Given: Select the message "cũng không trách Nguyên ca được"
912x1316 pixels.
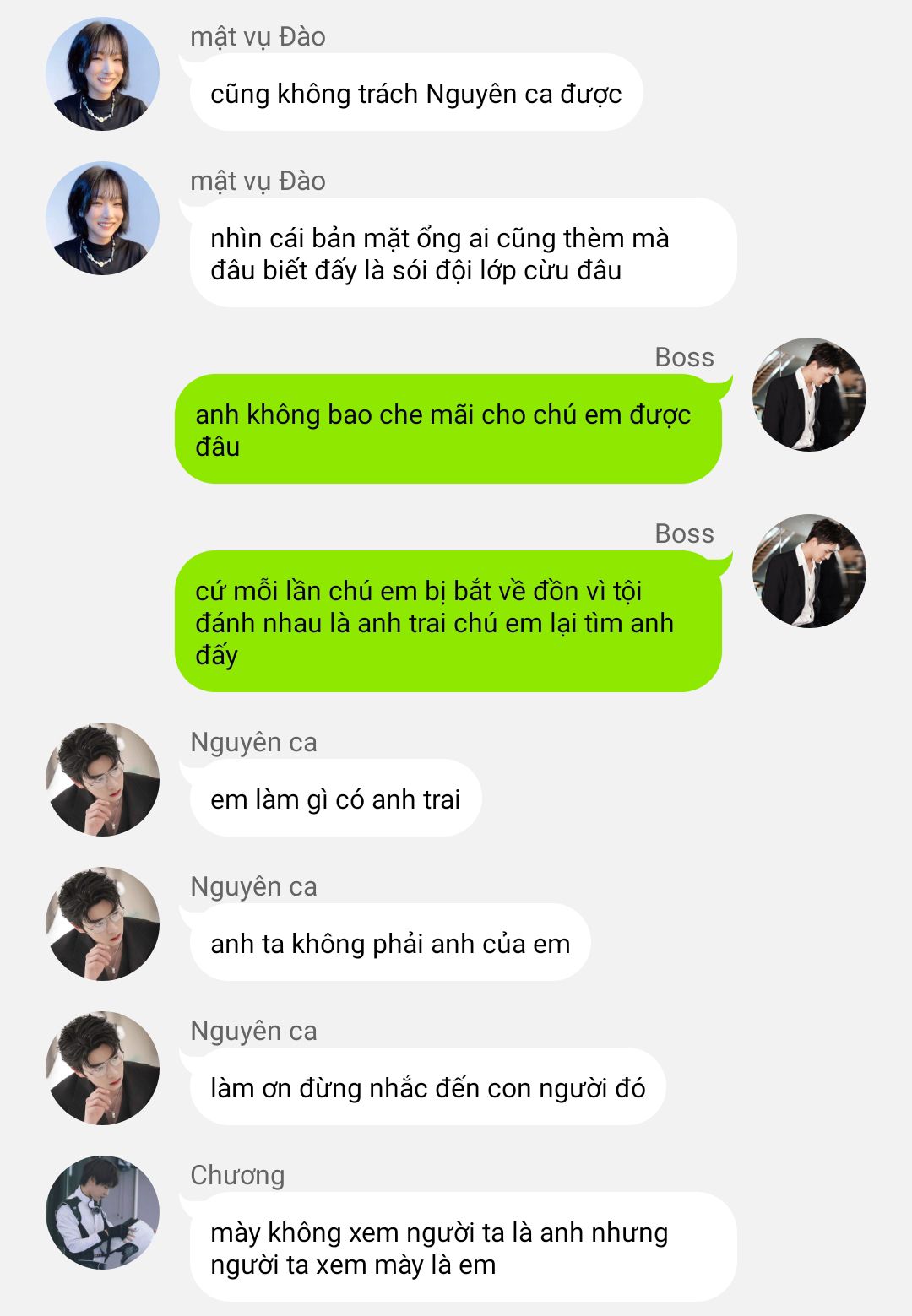Looking at the screenshot, I should (415, 93).
